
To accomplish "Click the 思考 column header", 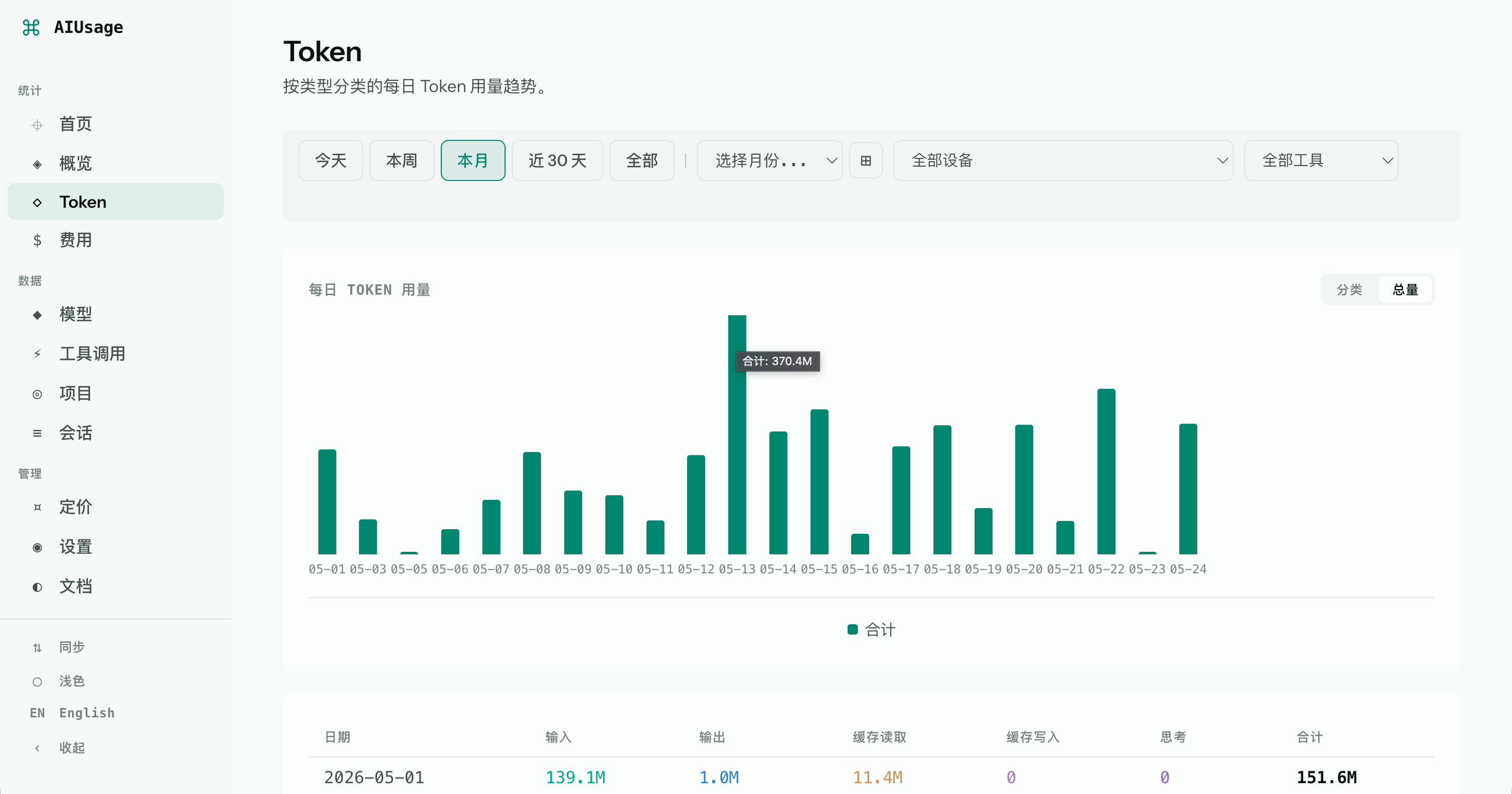I will pos(1173,737).
